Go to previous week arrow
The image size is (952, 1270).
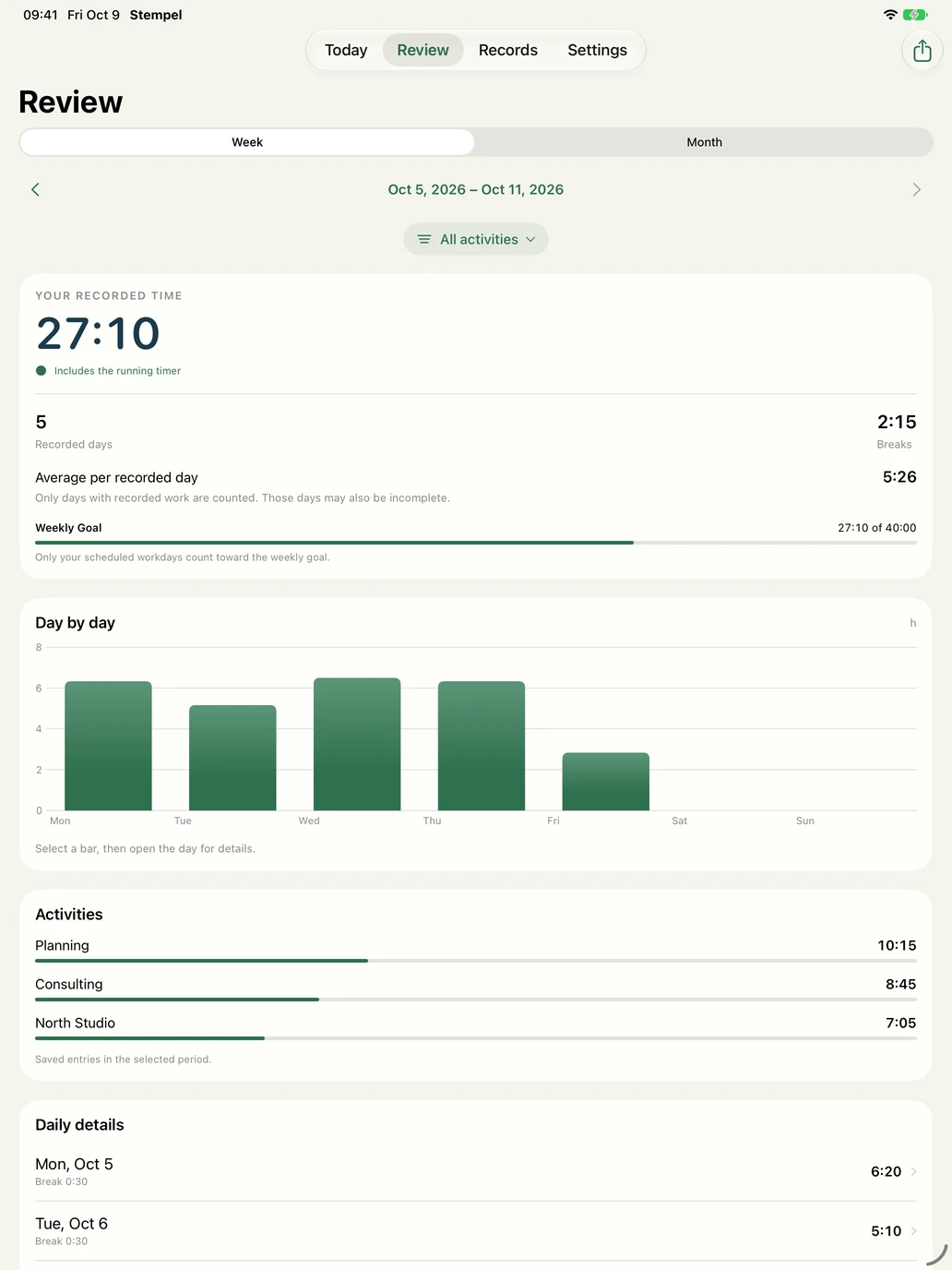[35, 189]
